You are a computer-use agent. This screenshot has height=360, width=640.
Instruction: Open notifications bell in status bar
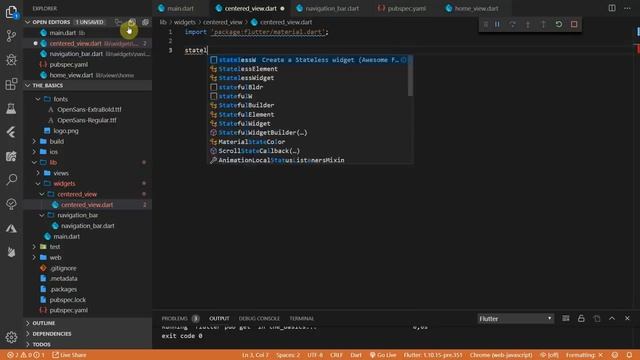[x=629, y=355]
